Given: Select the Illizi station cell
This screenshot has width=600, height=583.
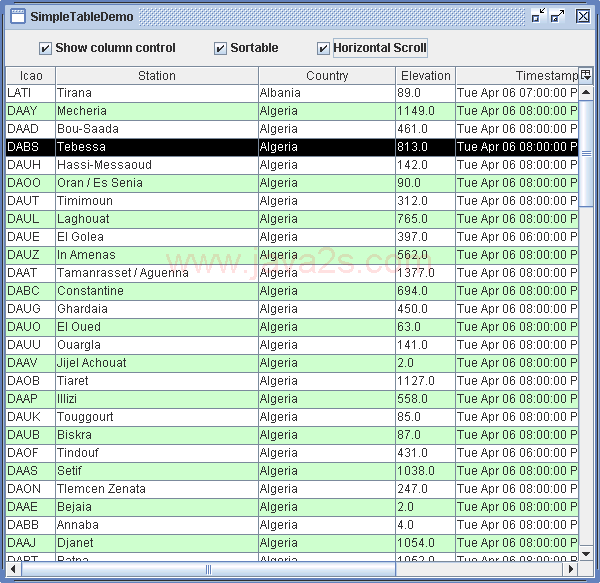Looking at the screenshot, I should (157, 399).
